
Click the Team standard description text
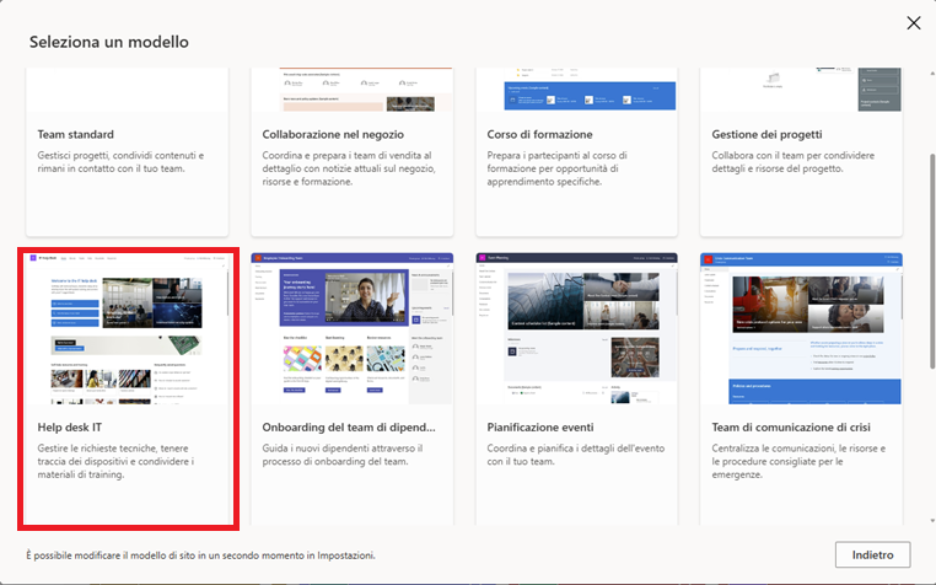pyautogui.click(x=121, y=162)
